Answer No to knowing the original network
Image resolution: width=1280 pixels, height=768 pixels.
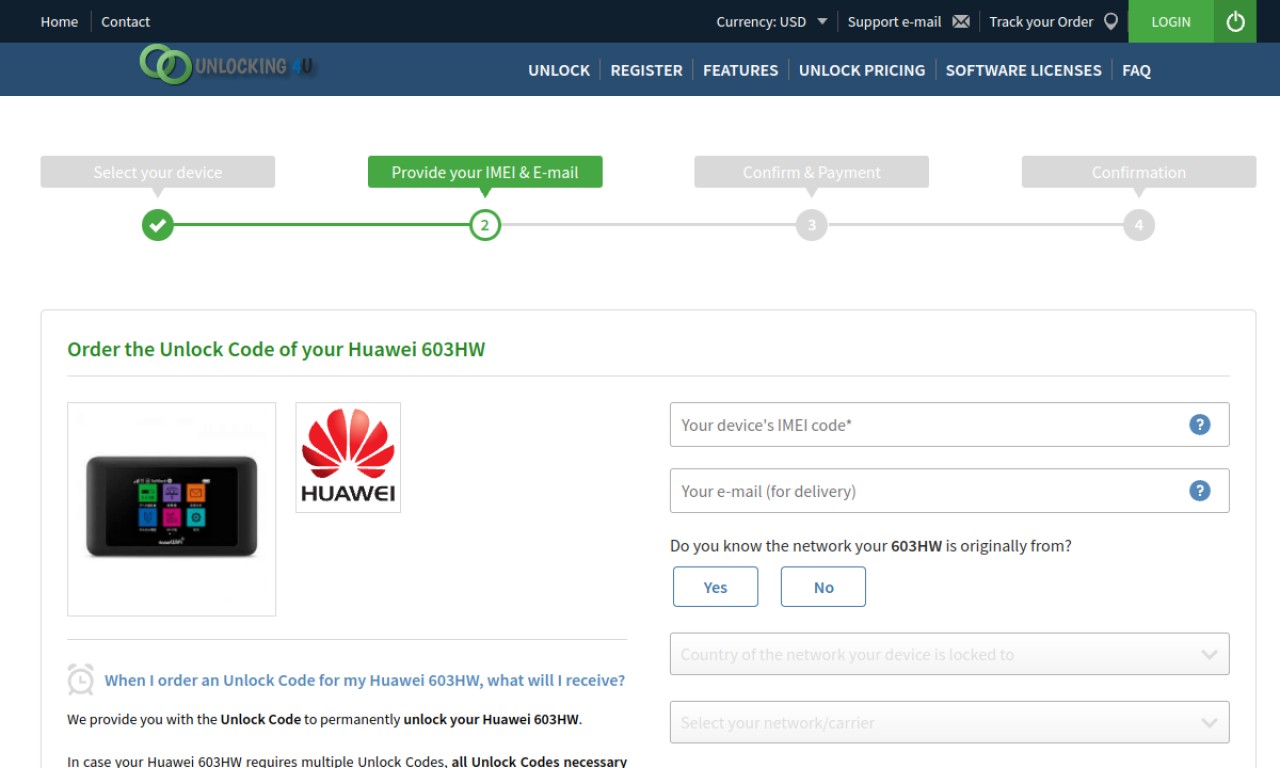(x=823, y=587)
